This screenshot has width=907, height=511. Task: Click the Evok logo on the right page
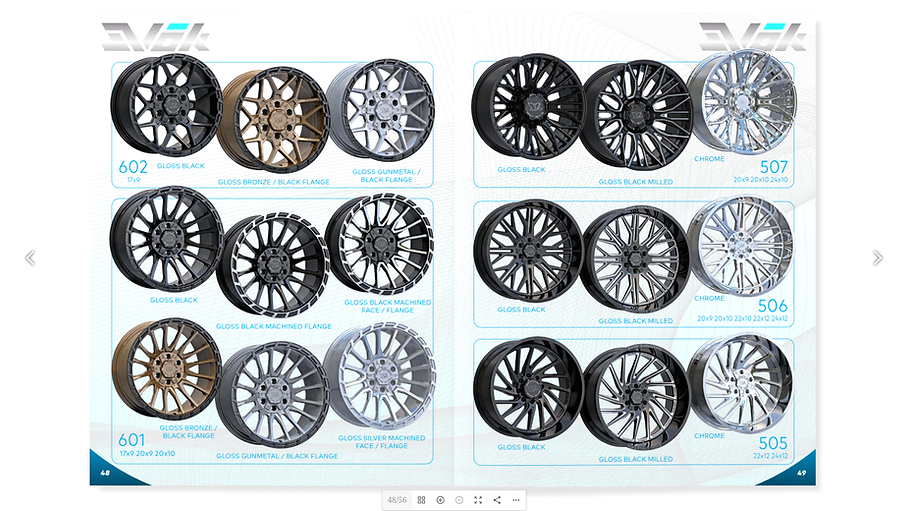coord(753,37)
